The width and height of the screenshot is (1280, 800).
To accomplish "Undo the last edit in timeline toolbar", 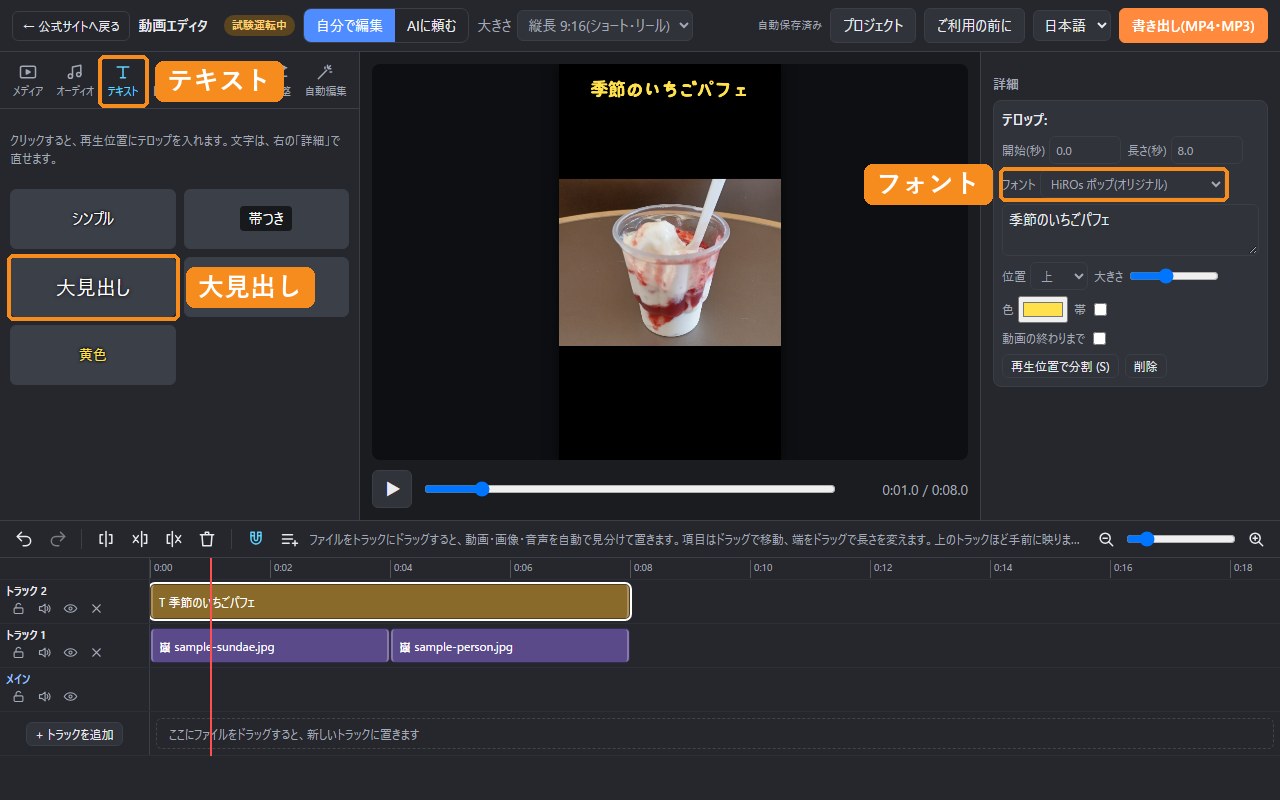I will click(x=24, y=539).
